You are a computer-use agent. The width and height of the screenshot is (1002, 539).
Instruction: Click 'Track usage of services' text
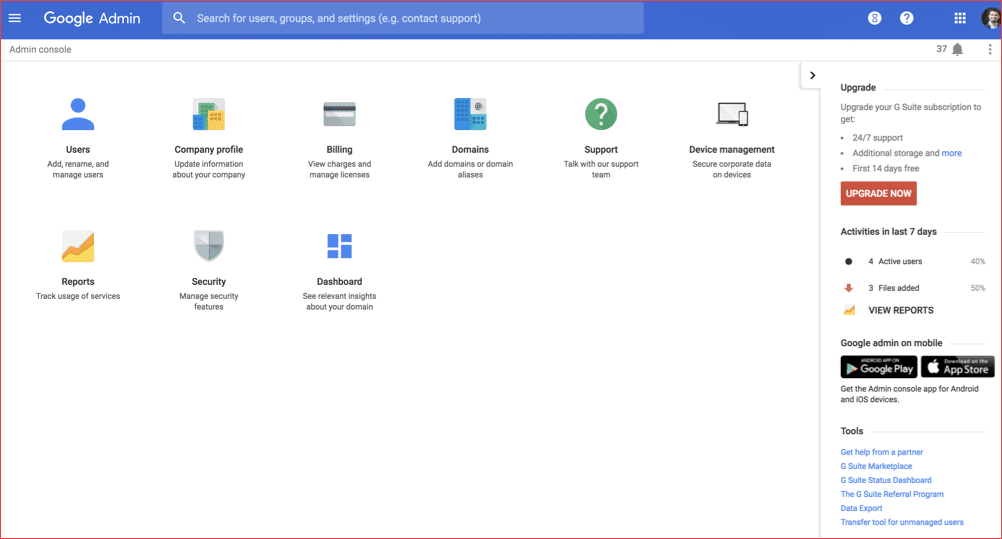tap(78, 296)
